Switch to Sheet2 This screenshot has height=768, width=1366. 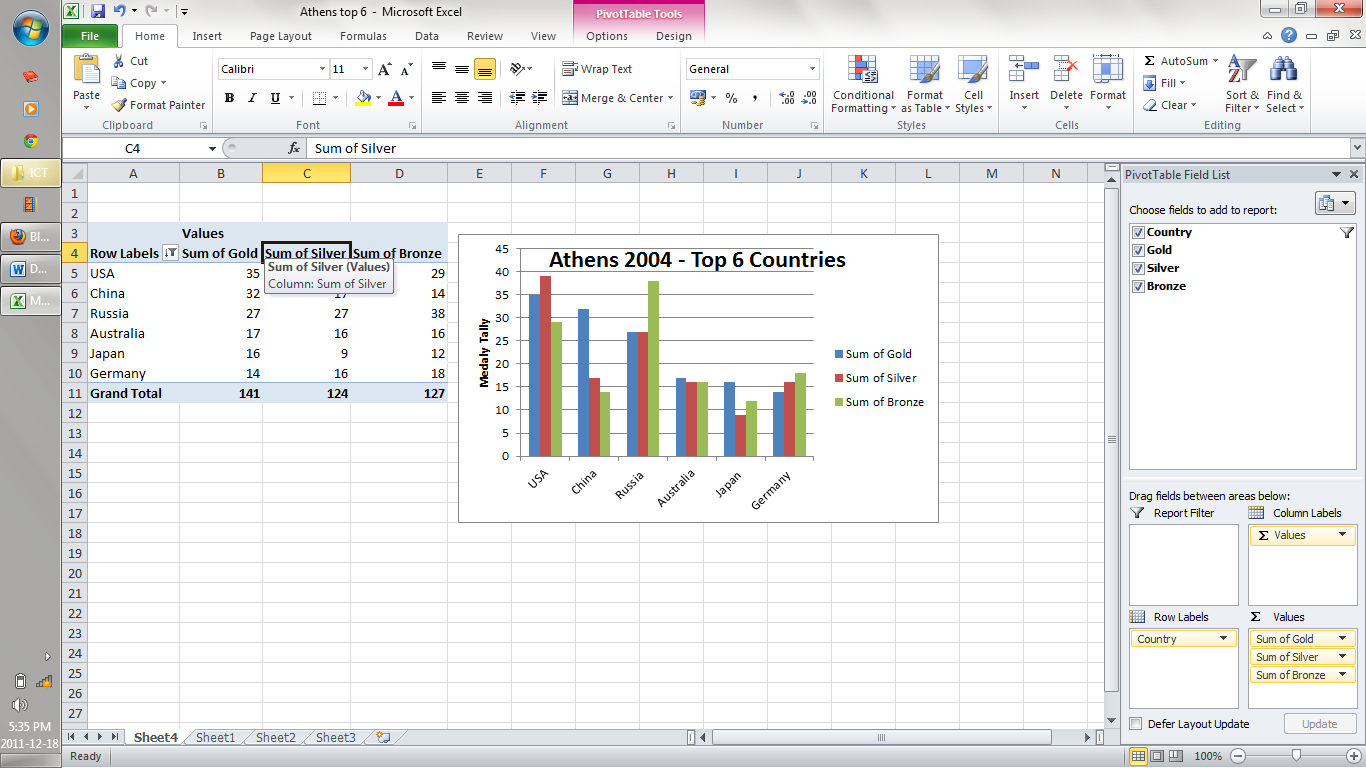click(273, 737)
